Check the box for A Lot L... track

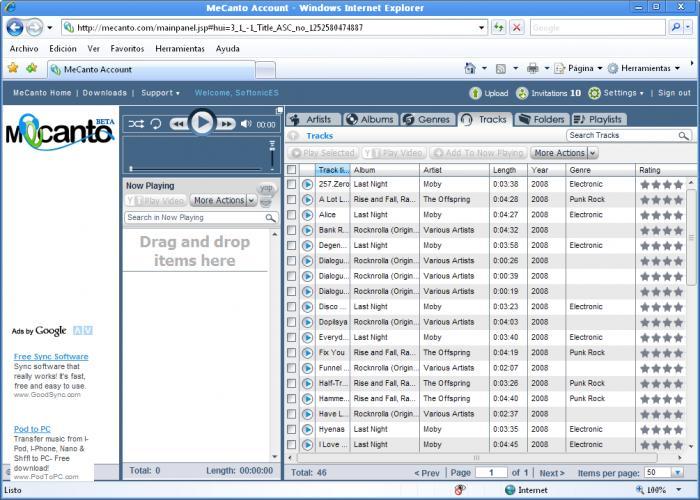point(292,199)
